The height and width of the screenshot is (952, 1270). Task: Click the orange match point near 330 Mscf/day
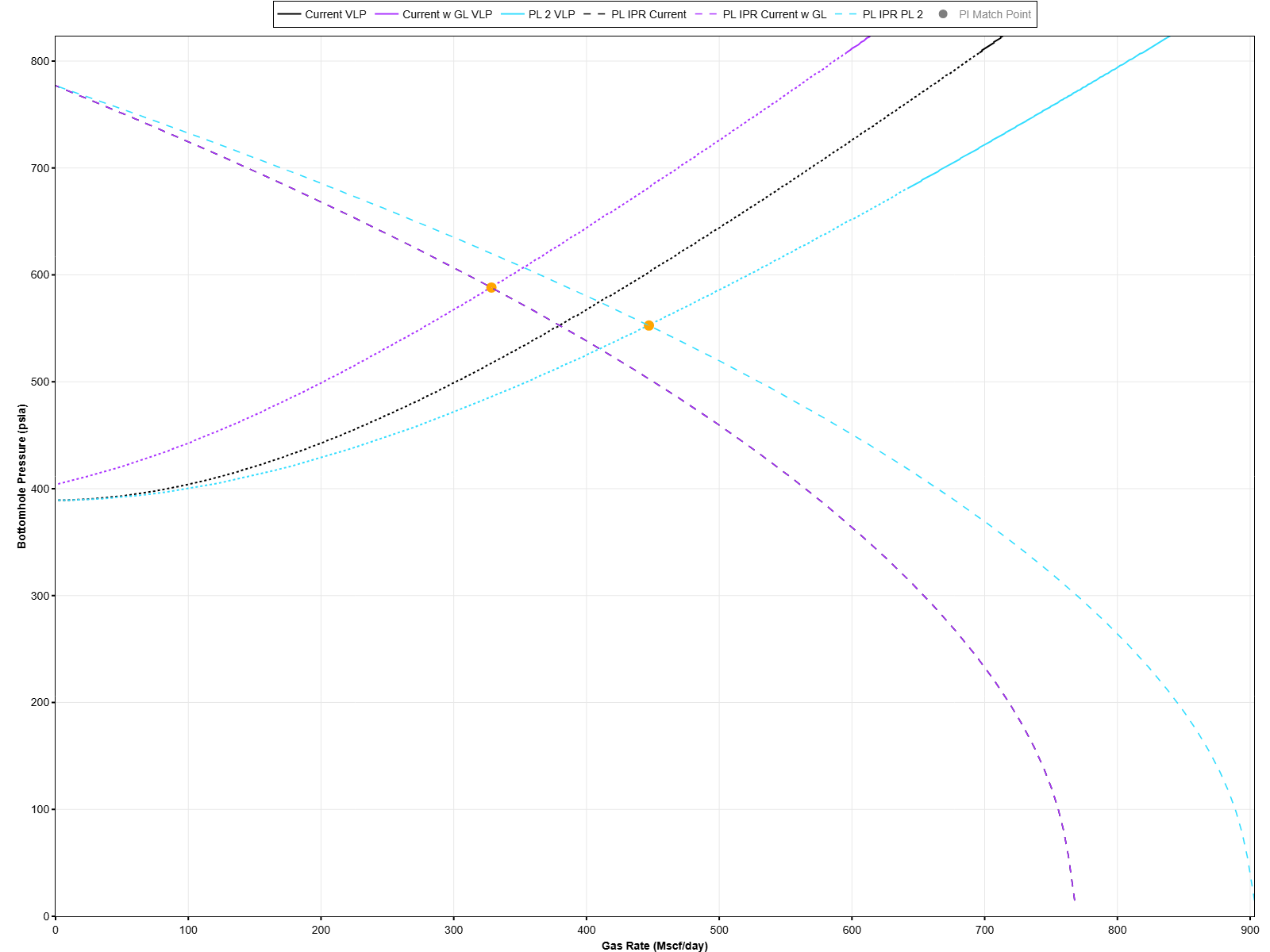pyautogui.click(x=491, y=288)
